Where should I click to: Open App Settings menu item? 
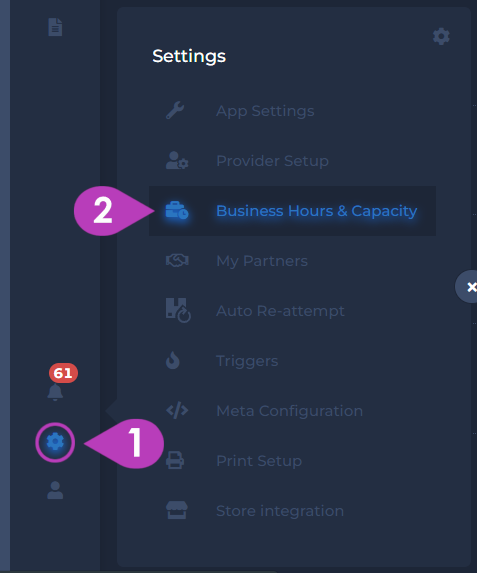pyautogui.click(x=265, y=111)
